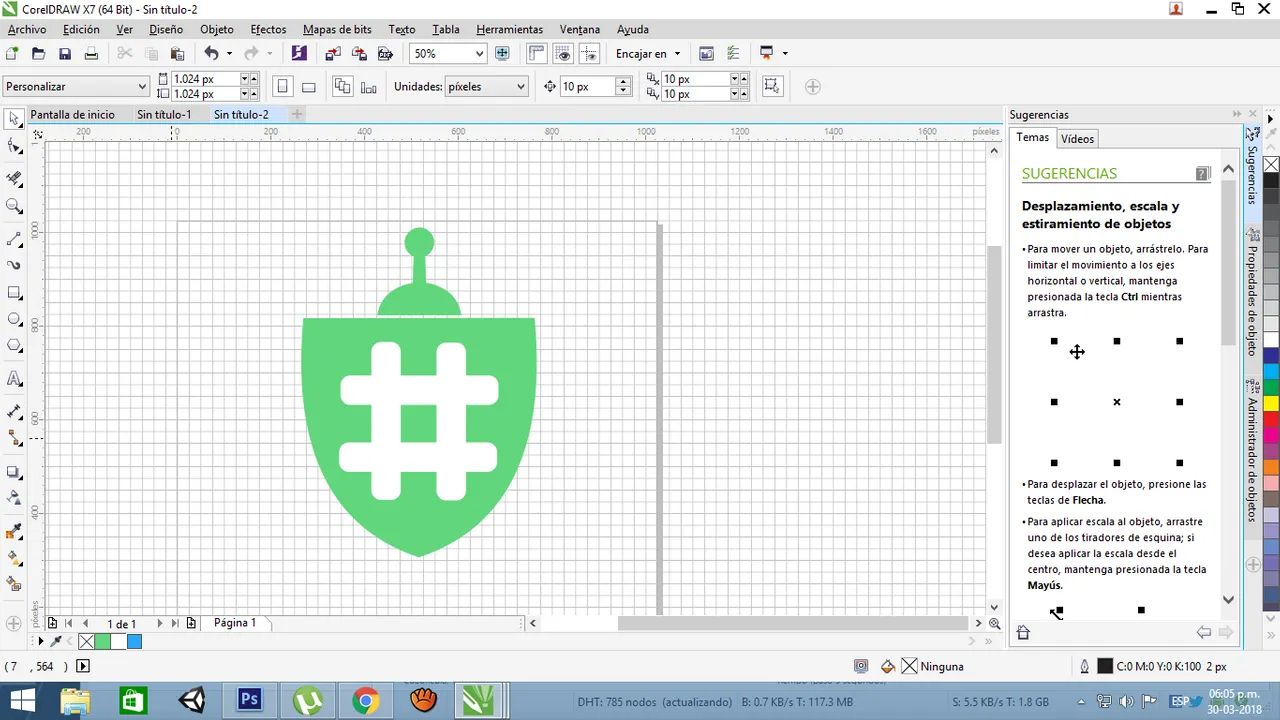Screen dimensions: 1280x720
Task: Select the Zoom magnifier tool
Action: coord(14,206)
